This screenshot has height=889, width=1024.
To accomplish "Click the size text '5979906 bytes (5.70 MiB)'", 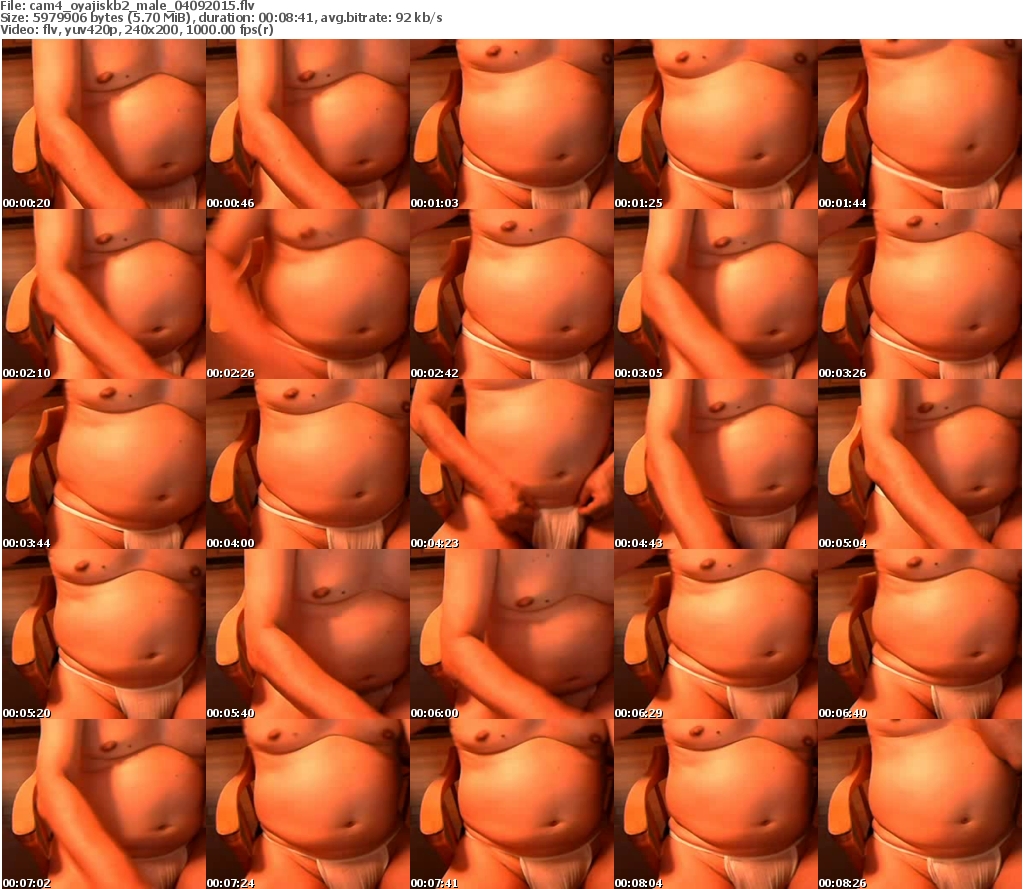I will (112, 18).
